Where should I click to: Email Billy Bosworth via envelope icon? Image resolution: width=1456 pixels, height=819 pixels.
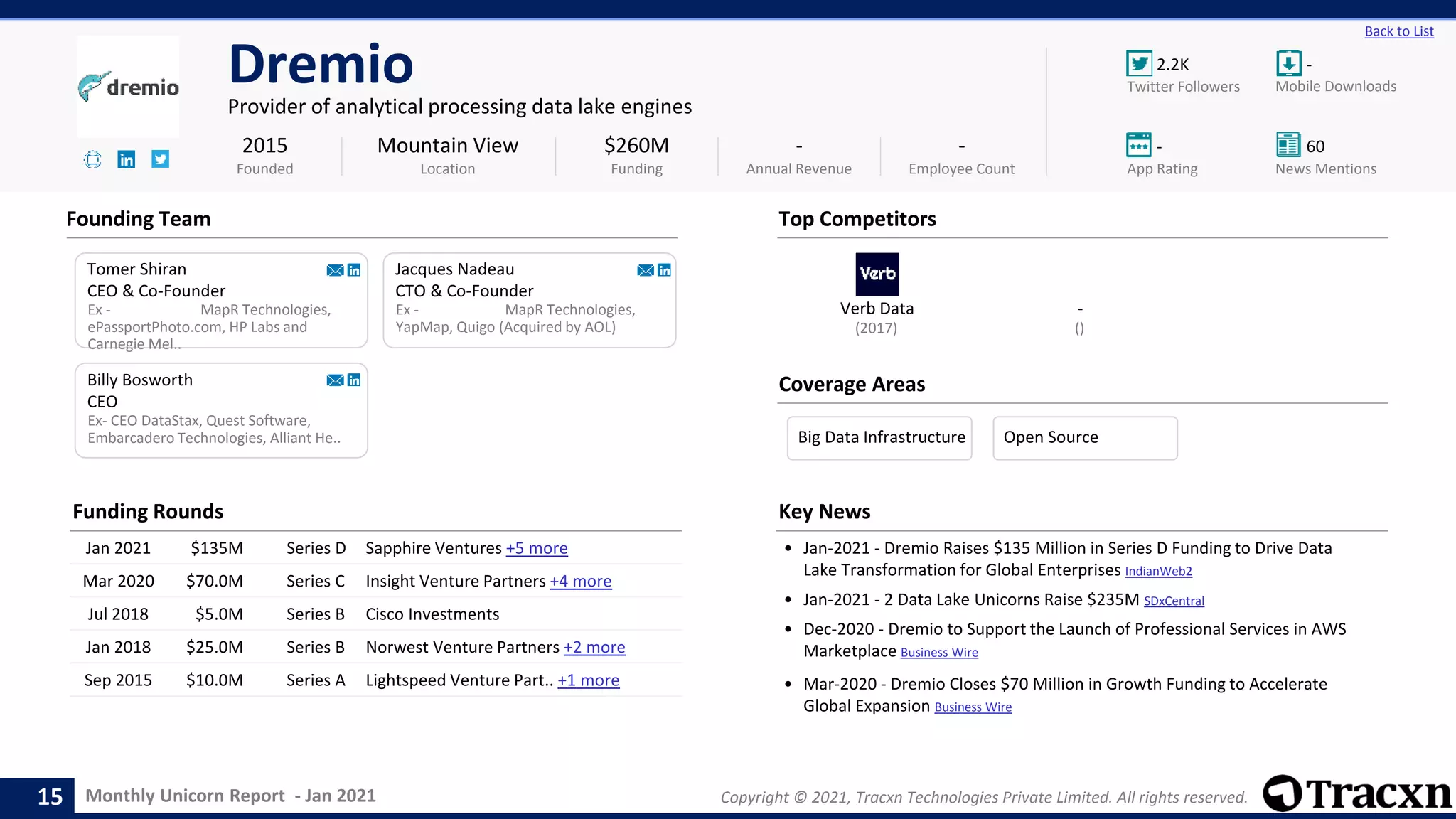coord(335,380)
